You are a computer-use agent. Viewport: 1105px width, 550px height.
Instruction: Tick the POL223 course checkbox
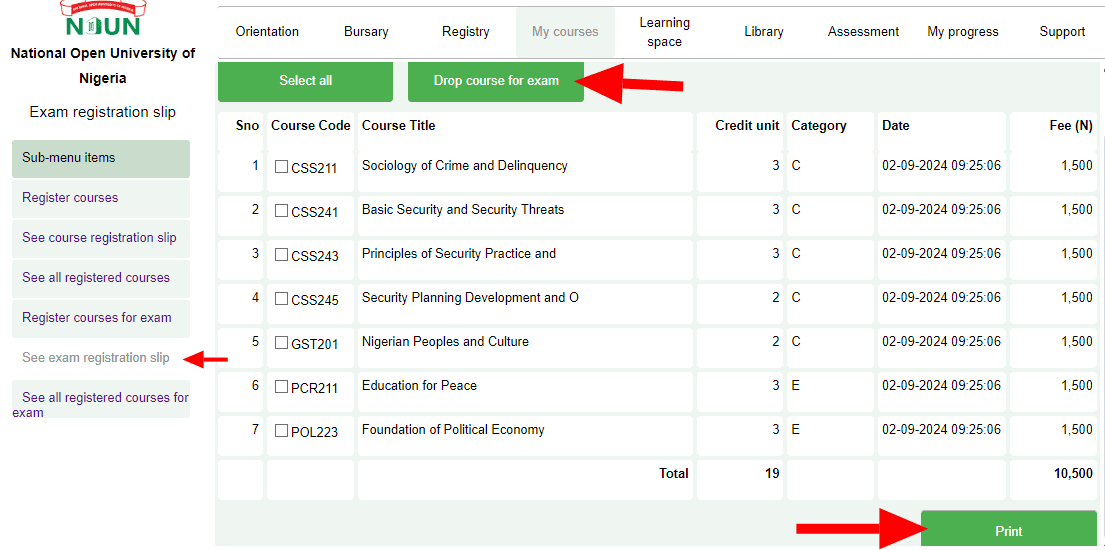[281, 430]
